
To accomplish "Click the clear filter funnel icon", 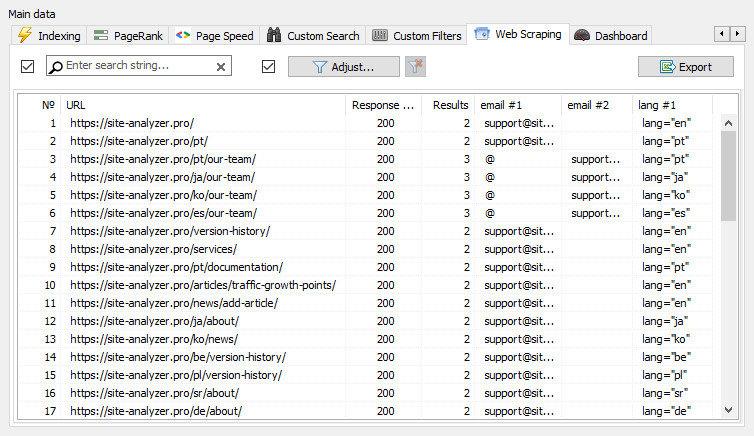I will click(x=415, y=66).
